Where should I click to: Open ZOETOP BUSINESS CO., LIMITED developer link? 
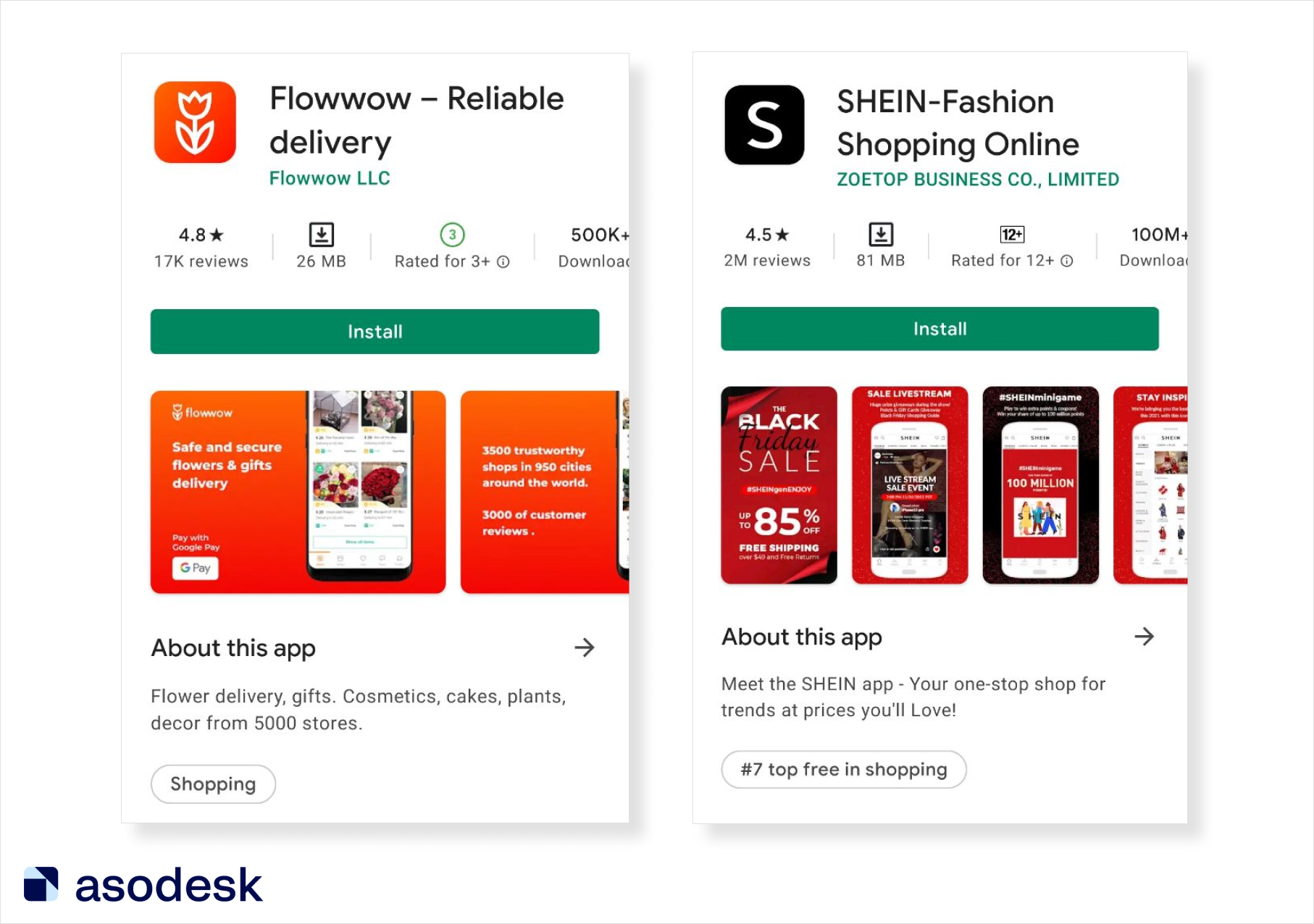pos(978,180)
